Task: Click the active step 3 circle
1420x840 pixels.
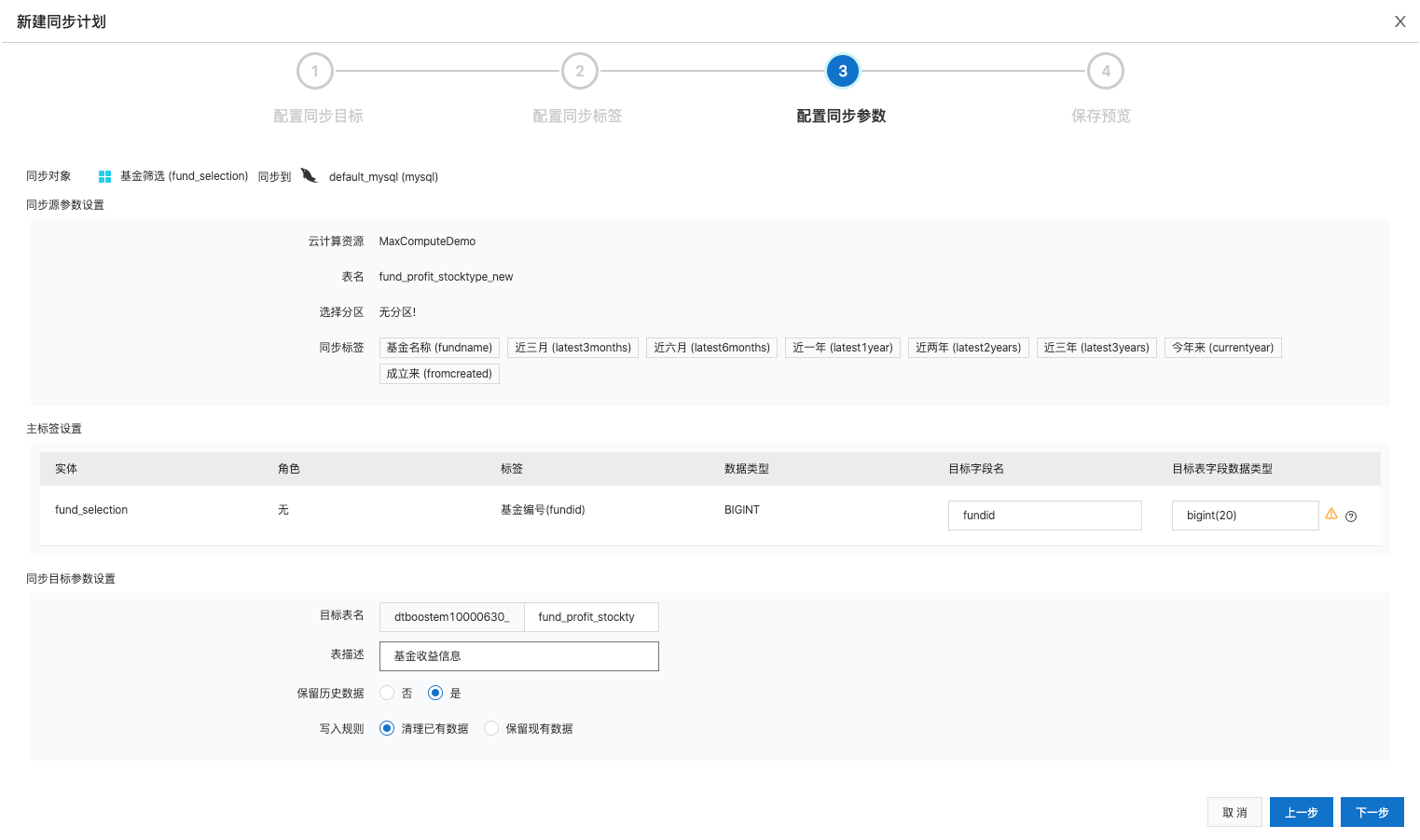Action: pos(843,71)
